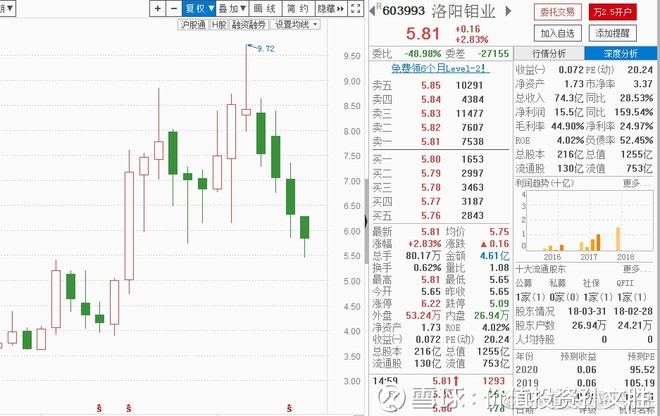Screen dimensions: 660x416
Task: Toggle fullscreen chart icon
Action: [x=355, y=8]
